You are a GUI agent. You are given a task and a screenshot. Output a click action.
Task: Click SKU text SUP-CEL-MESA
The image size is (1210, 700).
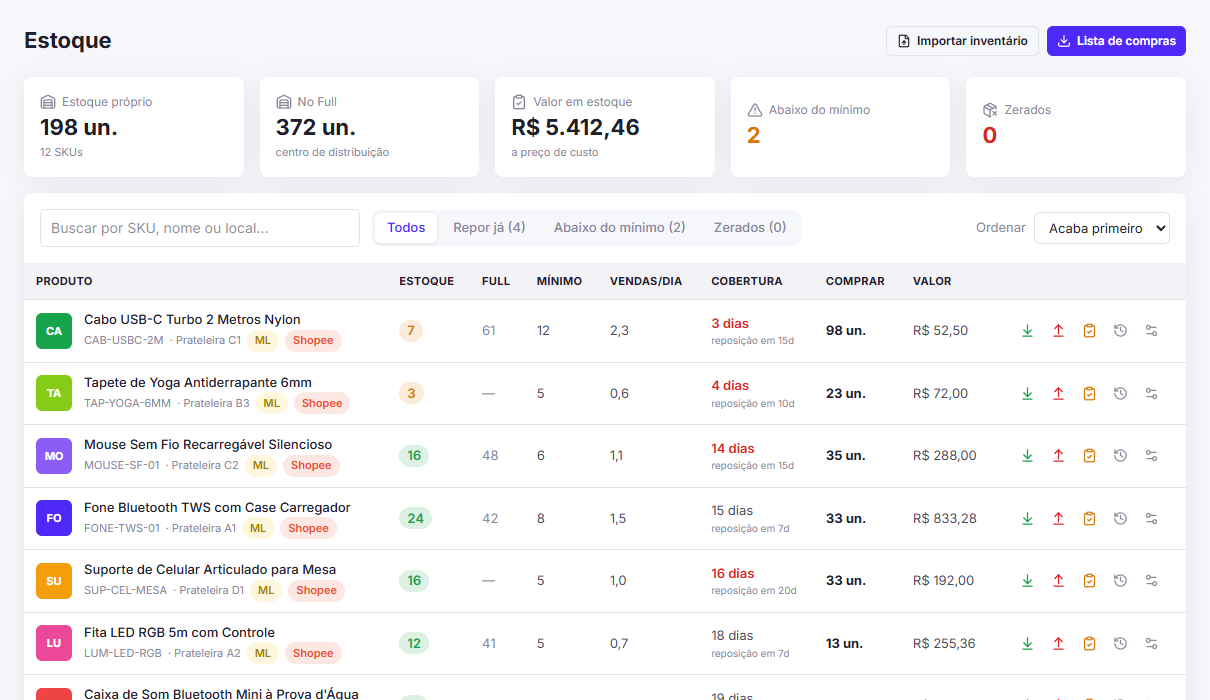pos(126,591)
